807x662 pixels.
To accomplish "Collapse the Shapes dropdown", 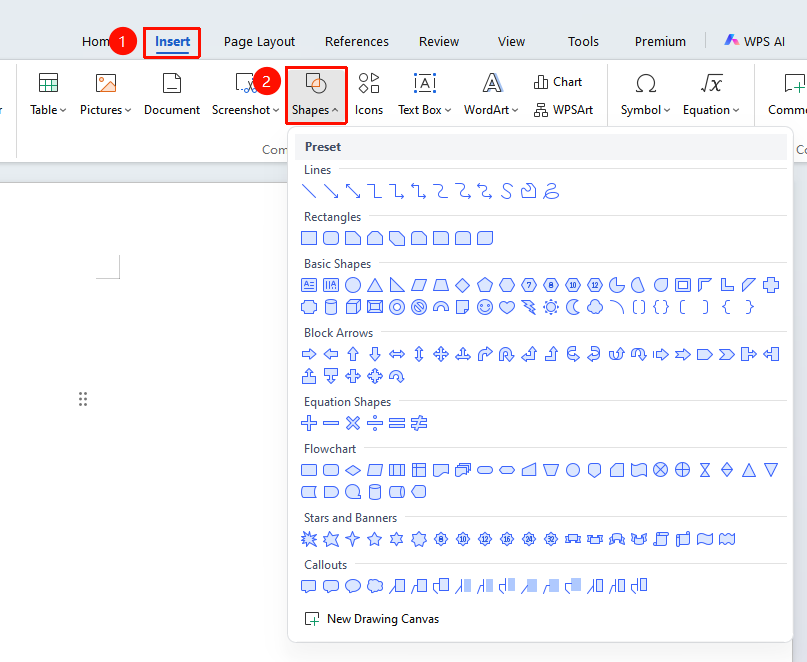I will (x=316, y=95).
